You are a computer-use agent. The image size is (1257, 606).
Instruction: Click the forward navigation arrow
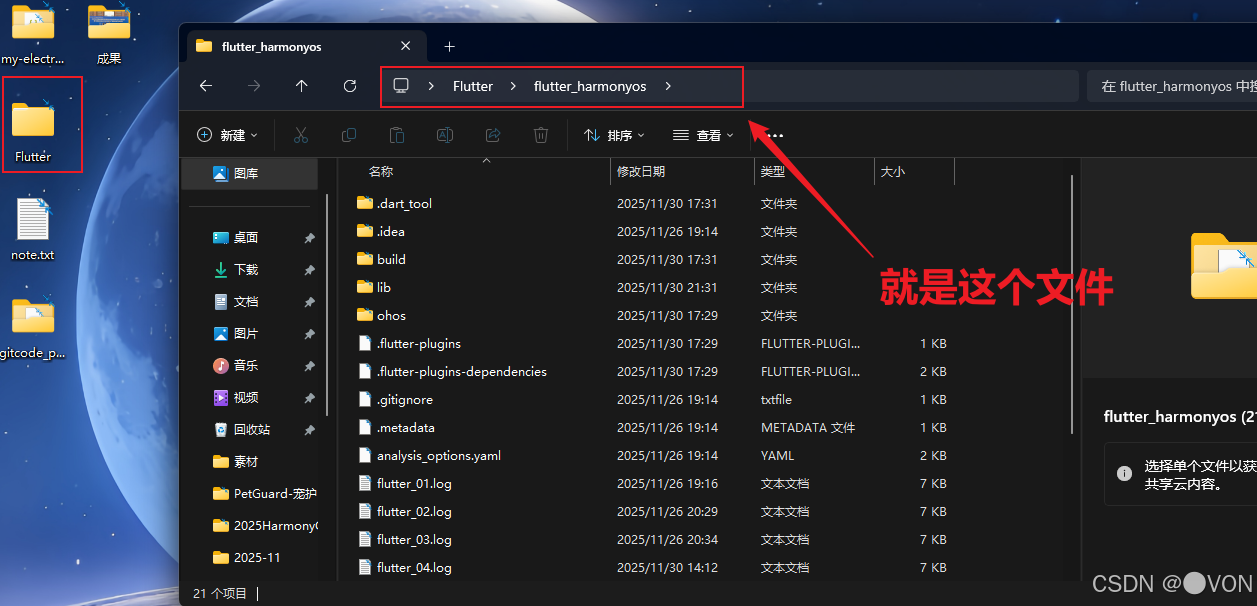click(x=254, y=86)
